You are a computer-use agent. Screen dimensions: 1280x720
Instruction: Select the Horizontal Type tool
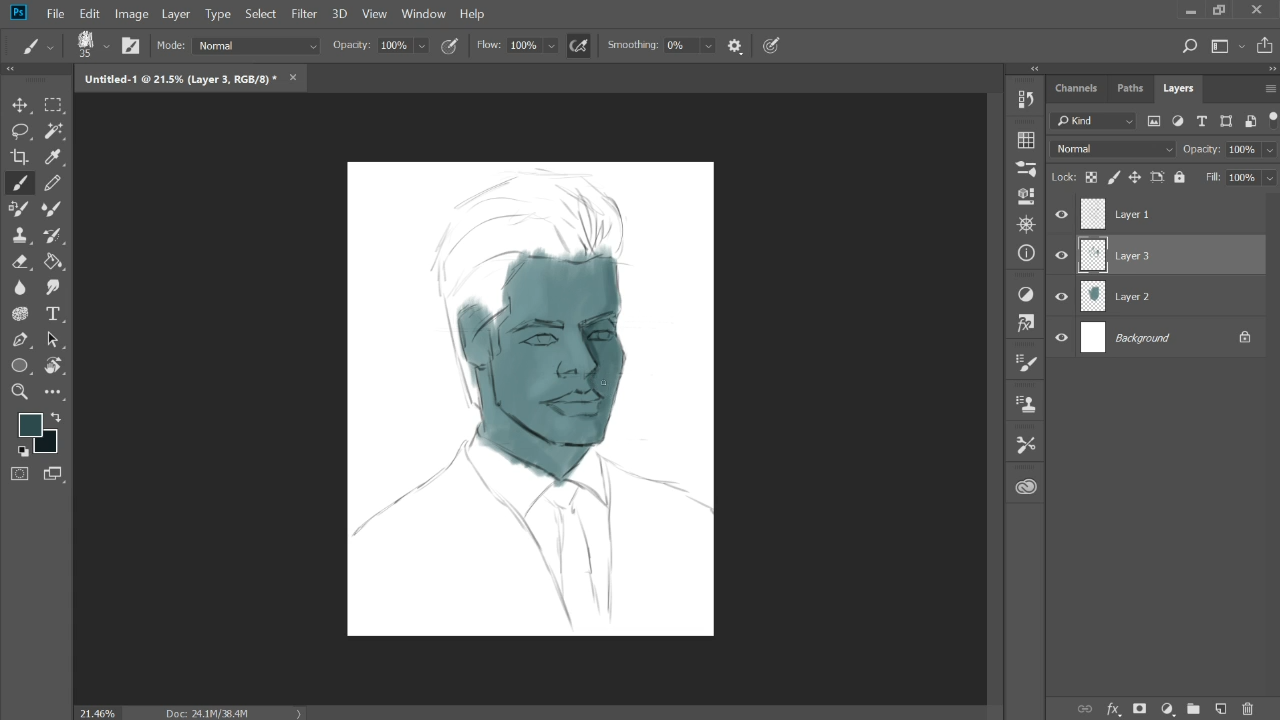click(x=53, y=314)
